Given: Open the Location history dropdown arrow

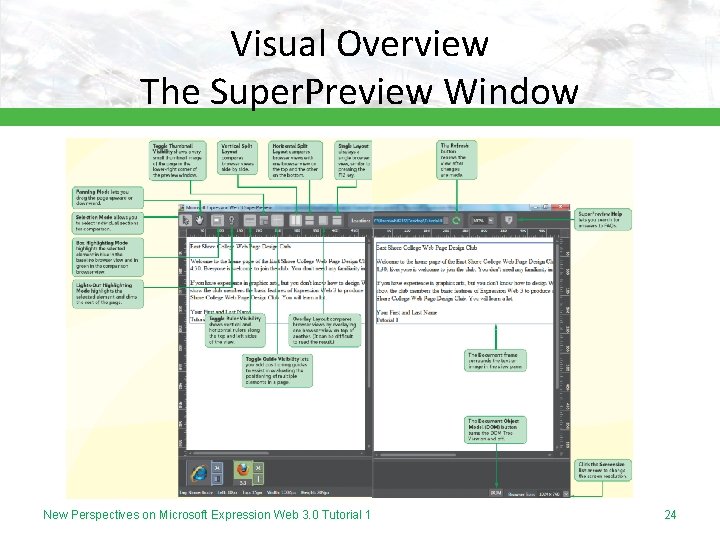Looking at the screenshot, I should click(x=447, y=221).
